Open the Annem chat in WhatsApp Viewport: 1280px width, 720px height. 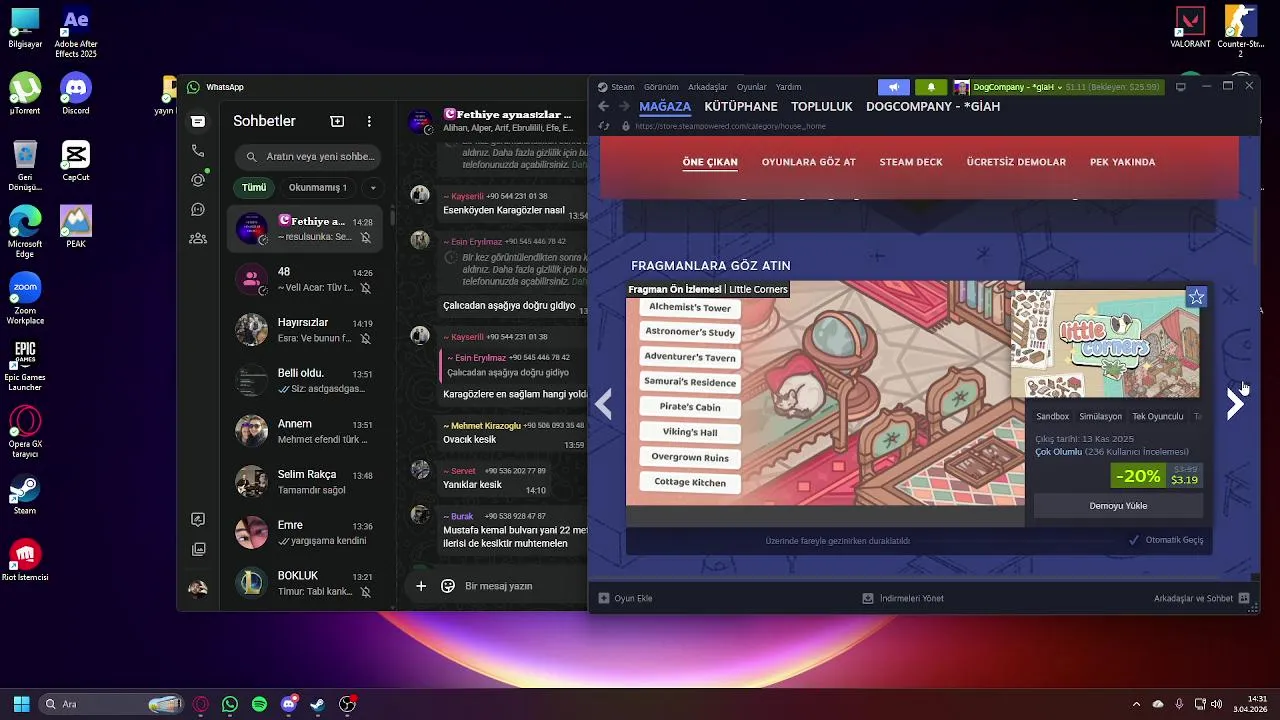[307, 431]
